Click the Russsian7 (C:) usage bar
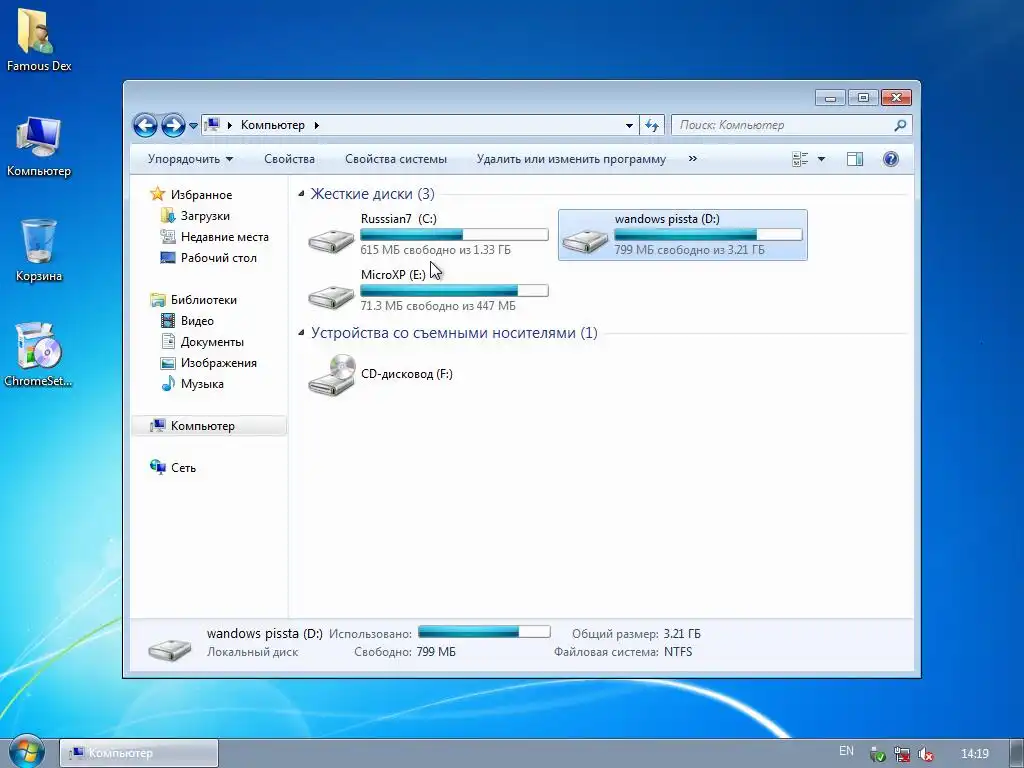 click(x=454, y=234)
